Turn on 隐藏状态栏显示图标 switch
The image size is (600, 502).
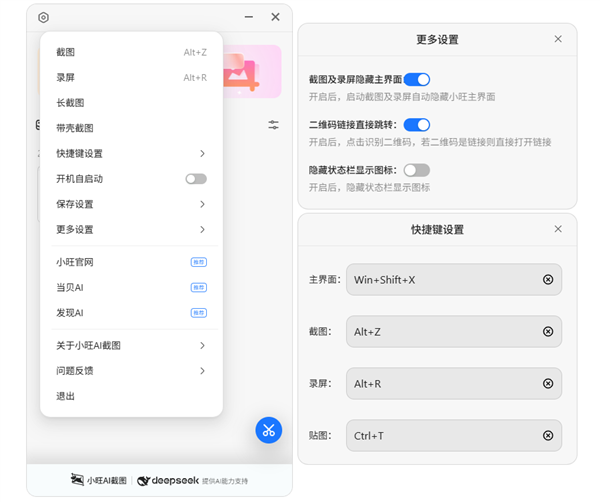pyautogui.click(x=417, y=170)
